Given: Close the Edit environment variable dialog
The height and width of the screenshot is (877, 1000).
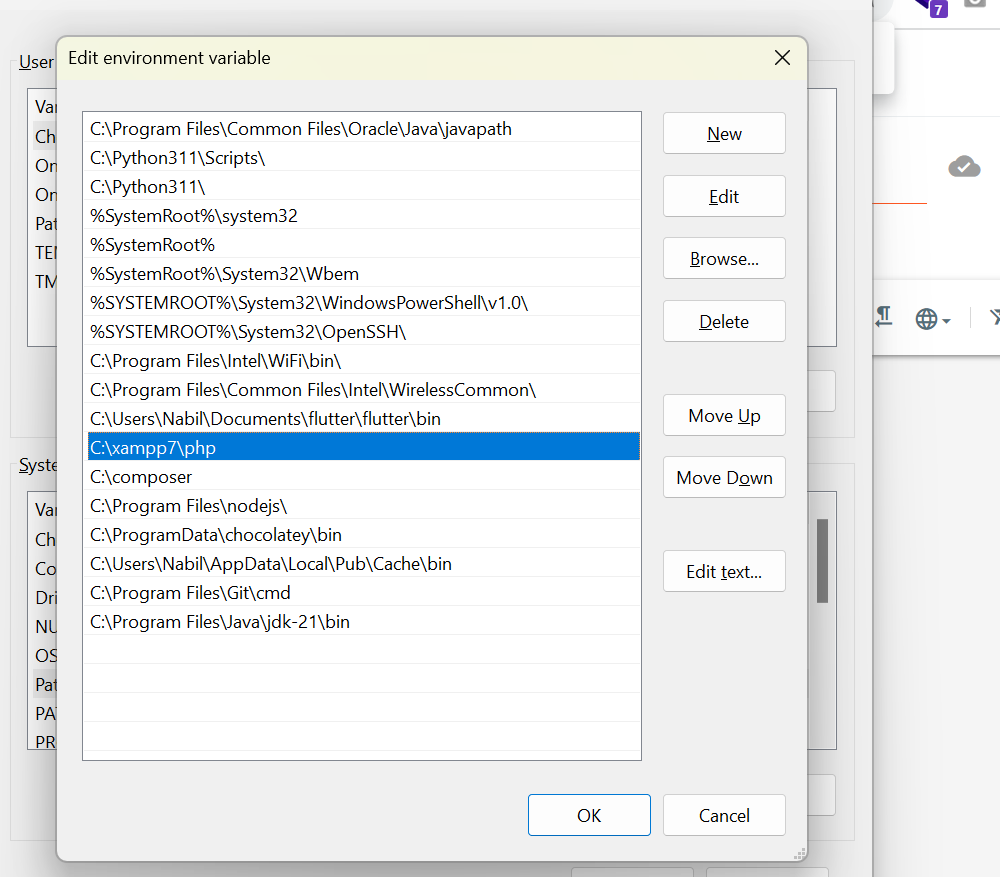Looking at the screenshot, I should point(782,57).
